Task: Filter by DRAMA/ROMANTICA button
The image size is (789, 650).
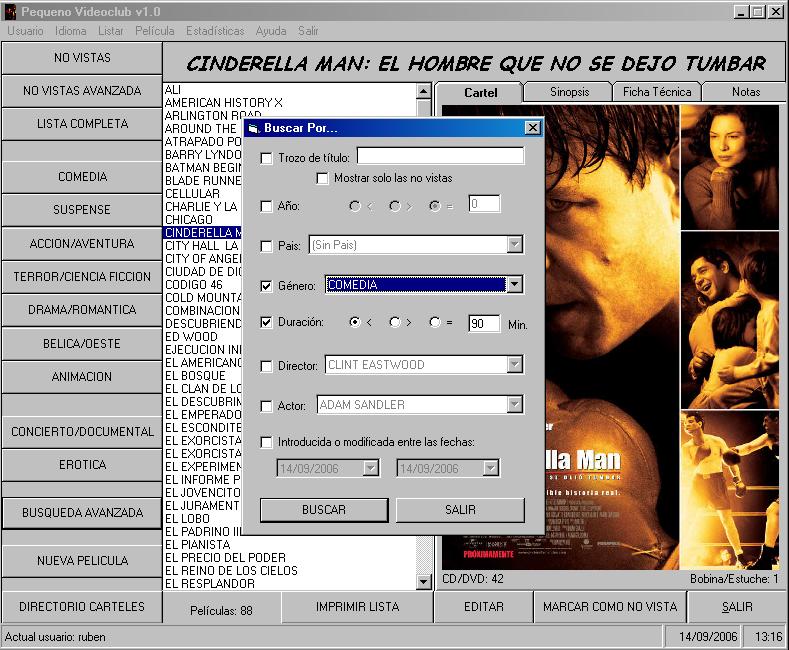Action: [82, 310]
